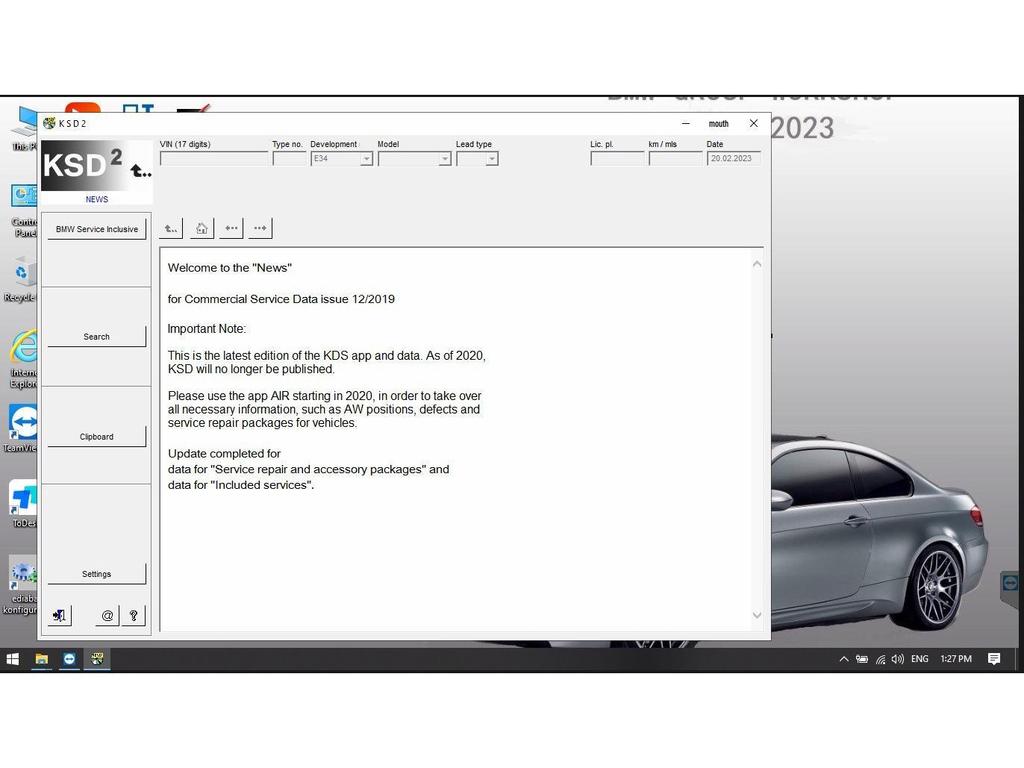The width and height of the screenshot is (1024, 768).
Task: Navigate back with the left arrow button
Action: click(231, 229)
